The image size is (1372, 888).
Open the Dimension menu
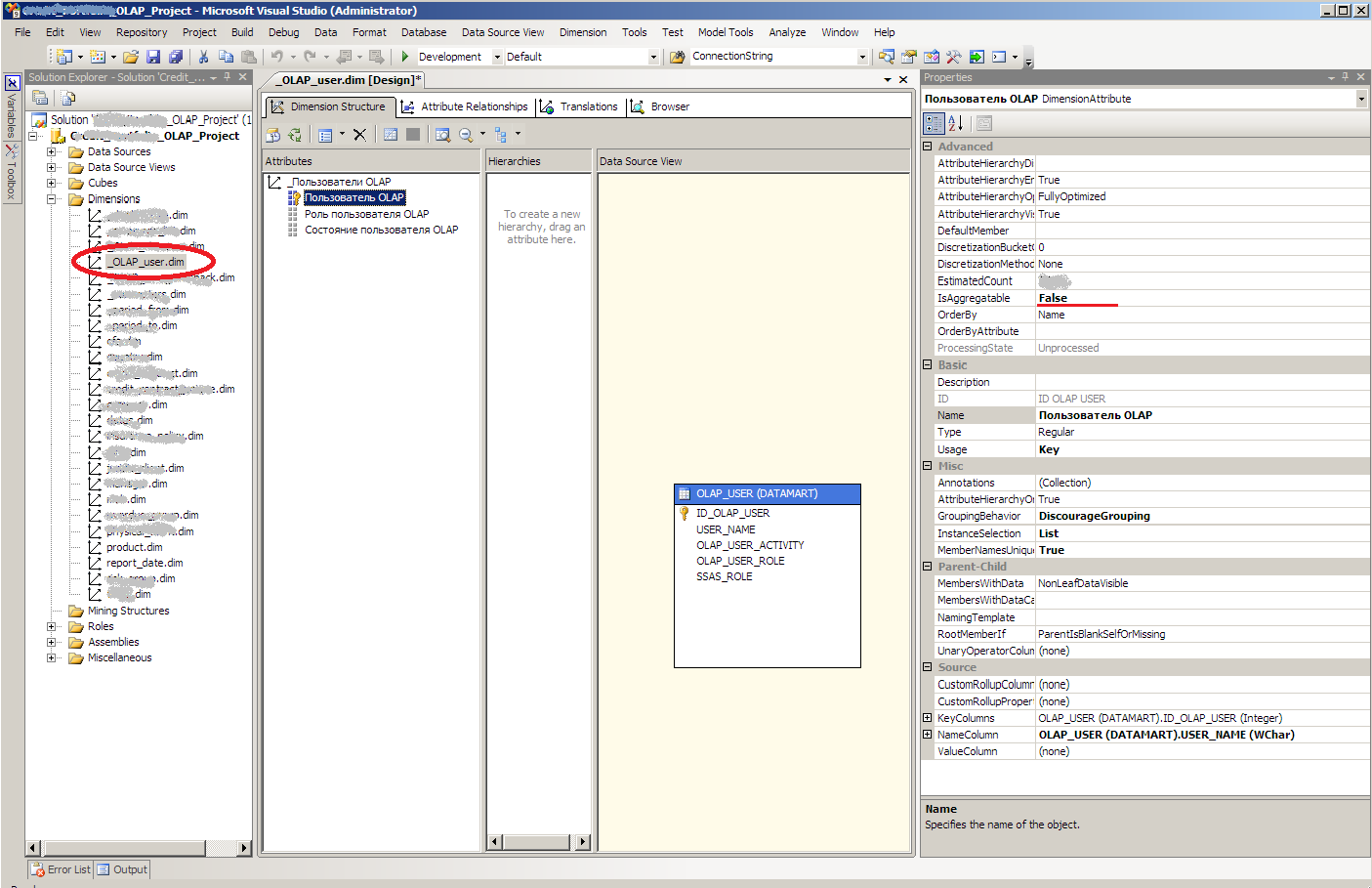click(x=583, y=32)
